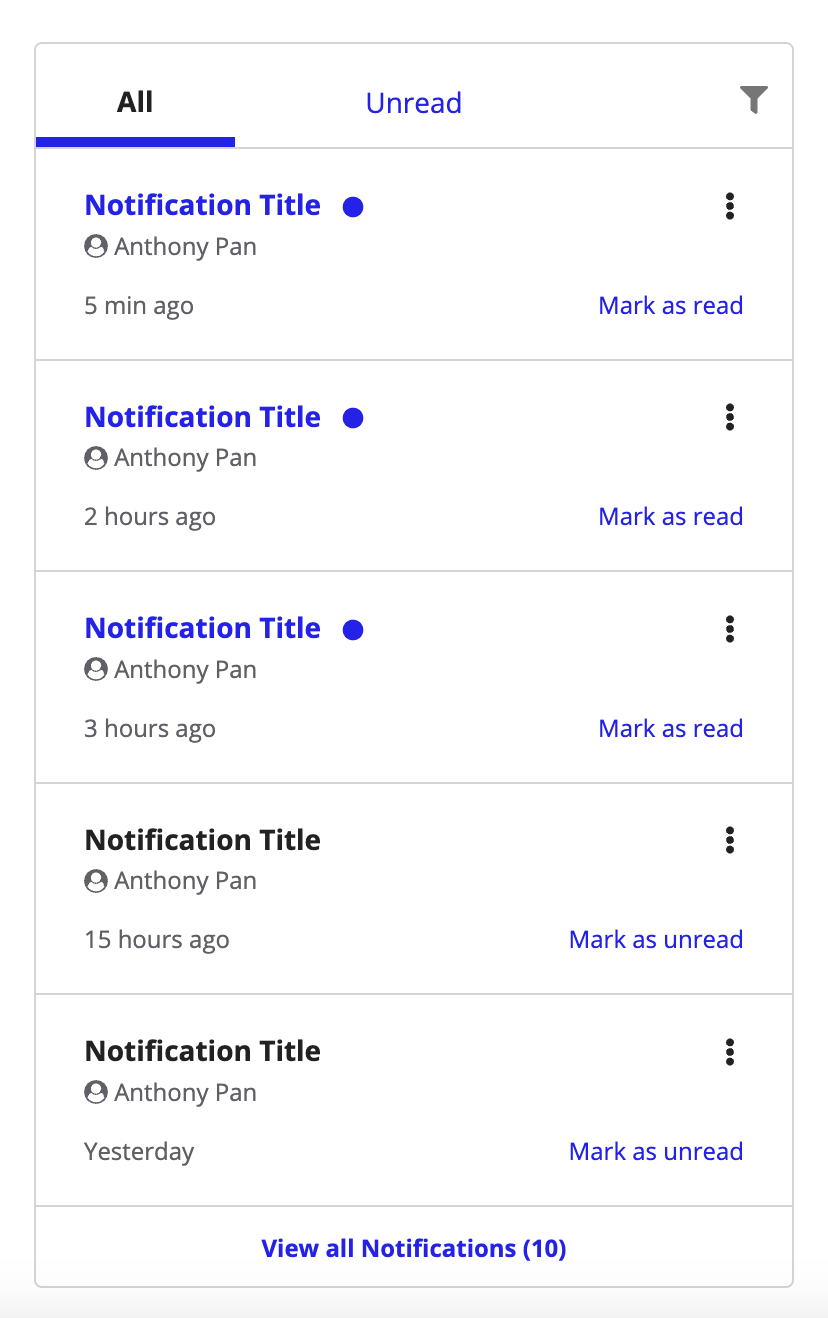Switch to the All tab
This screenshot has height=1318, width=828.
pos(135,102)
